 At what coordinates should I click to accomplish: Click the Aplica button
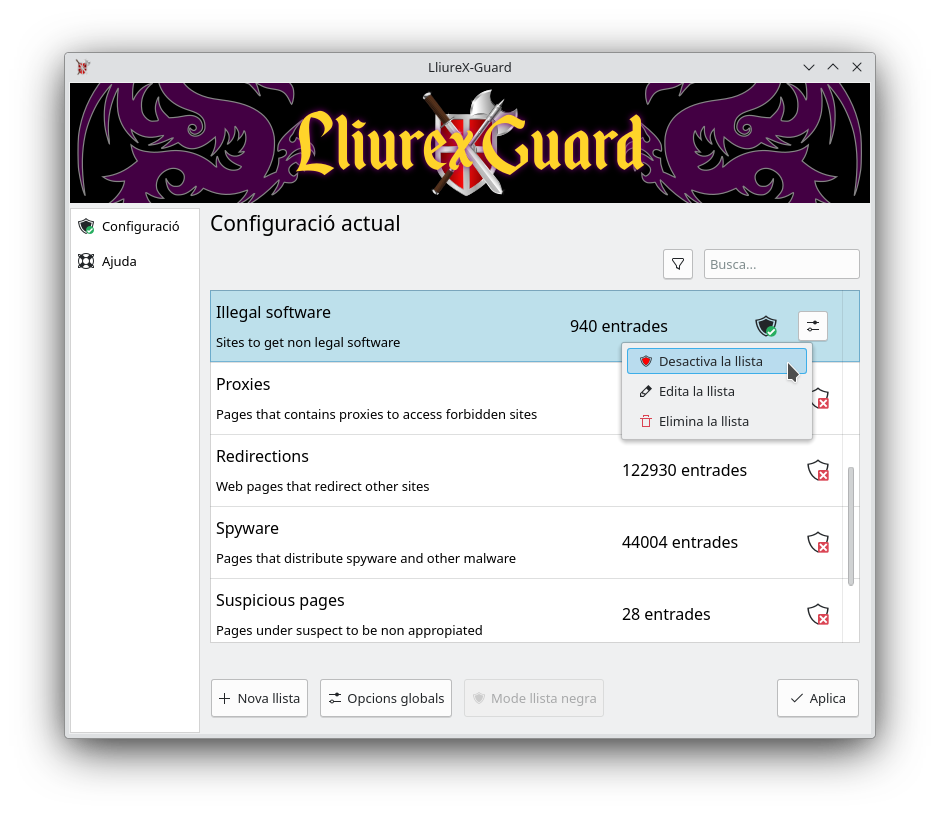tap(818, 698)
